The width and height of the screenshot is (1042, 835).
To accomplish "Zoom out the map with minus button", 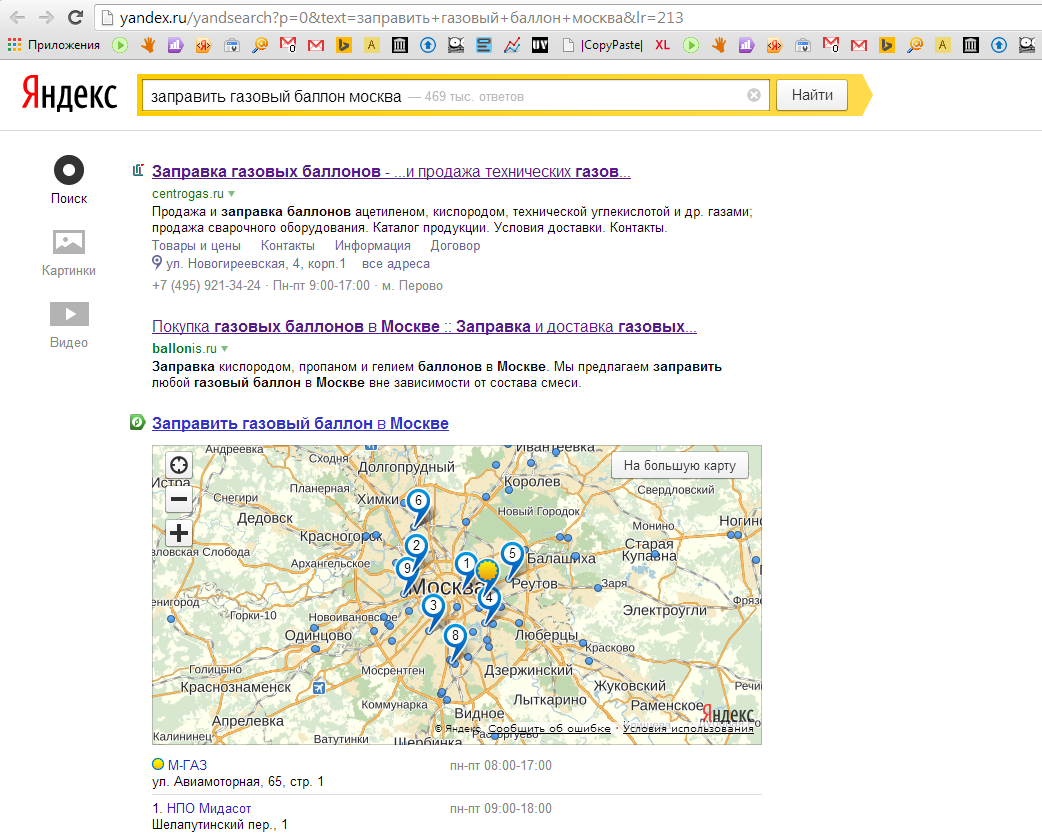I will point(178,499).
